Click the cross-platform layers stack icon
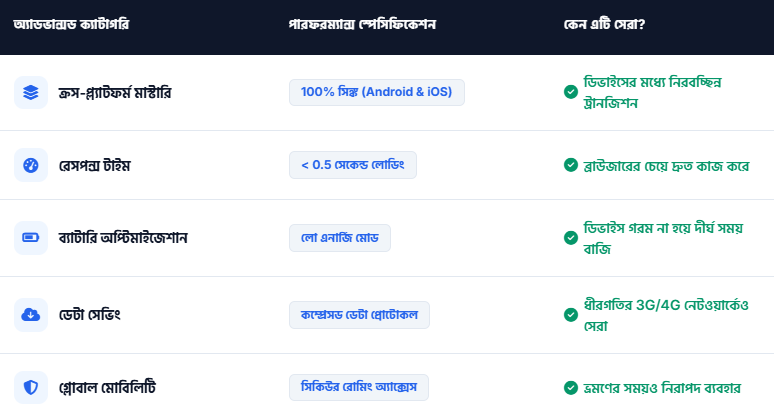774x415 pixels. [31, 92]
